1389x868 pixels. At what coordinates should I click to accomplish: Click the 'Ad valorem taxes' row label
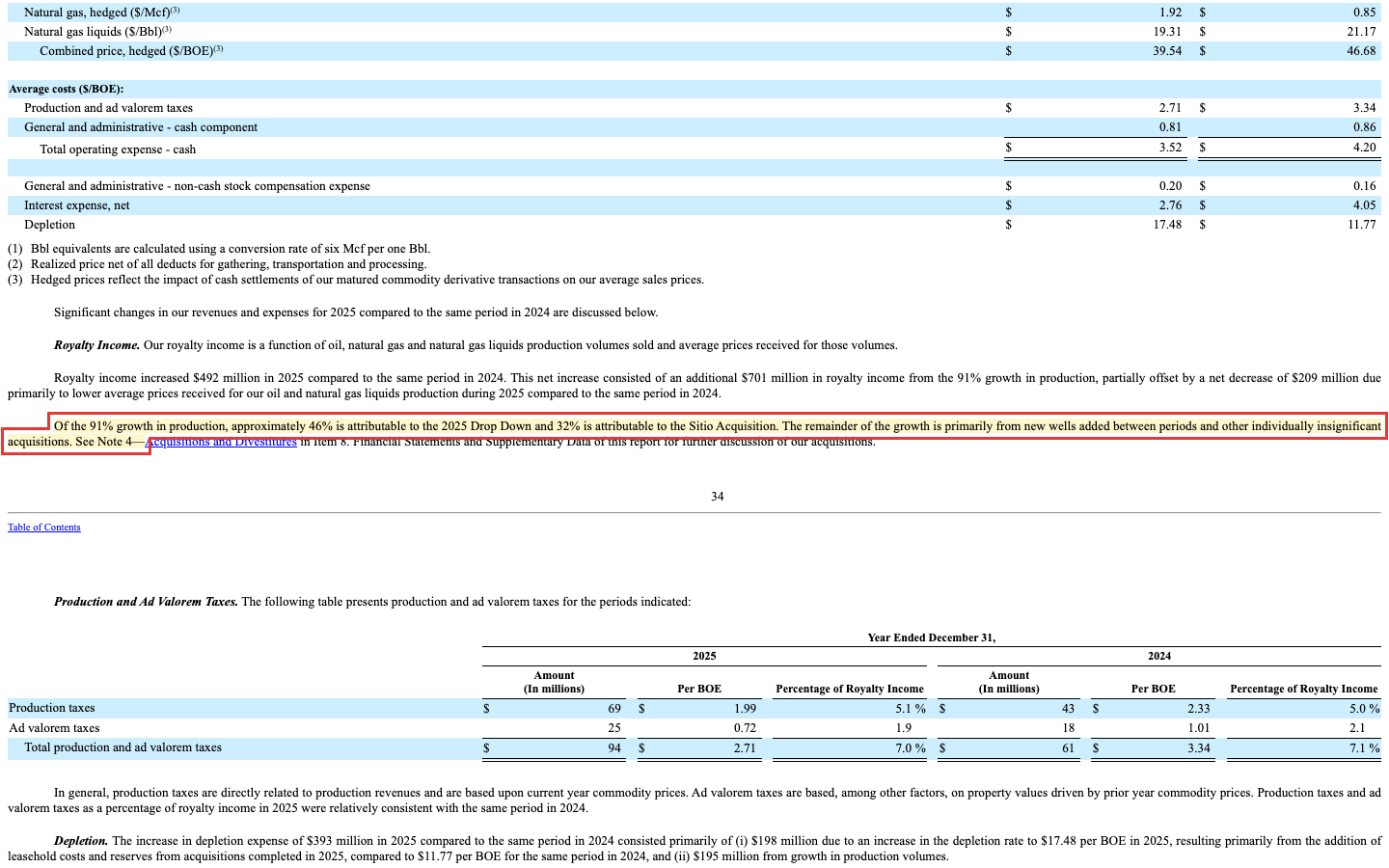pyautogui.click(x=54, y=728)
